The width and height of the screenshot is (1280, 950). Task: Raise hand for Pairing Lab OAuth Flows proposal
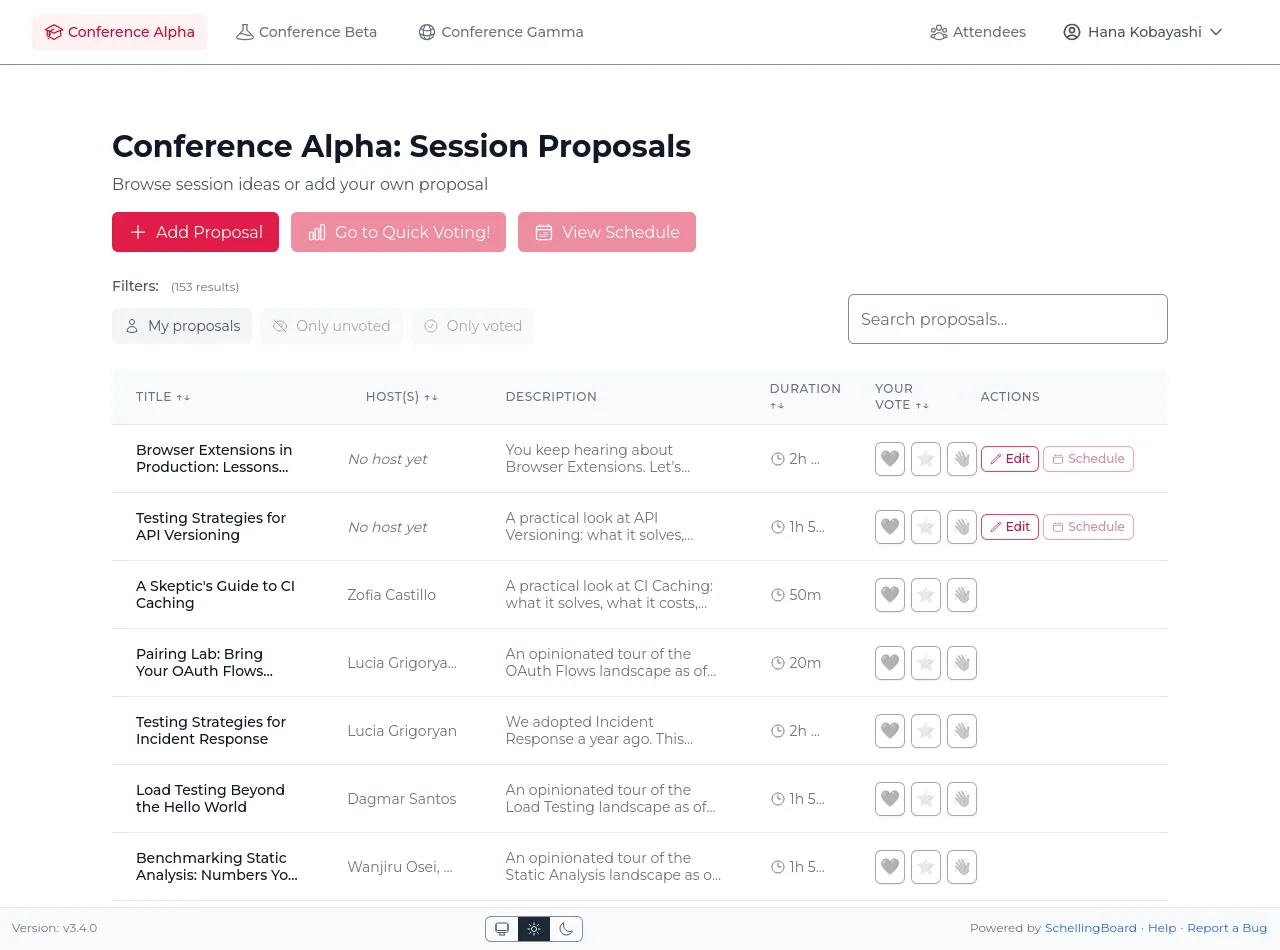point(962,663)
